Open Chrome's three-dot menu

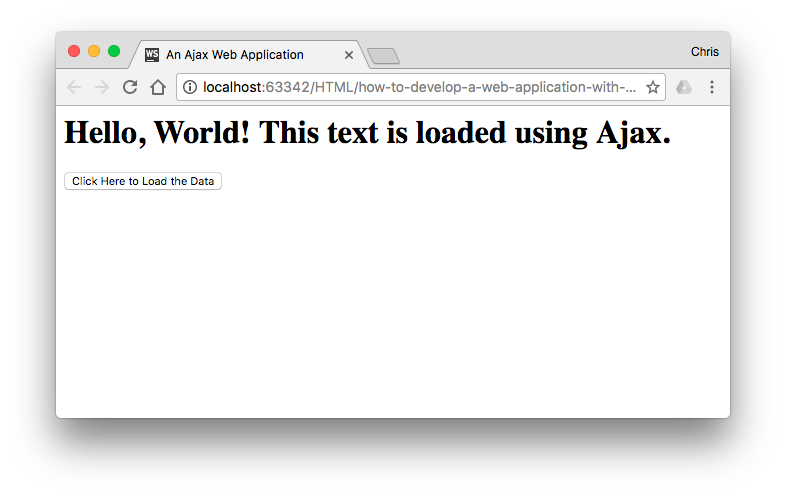712,87
